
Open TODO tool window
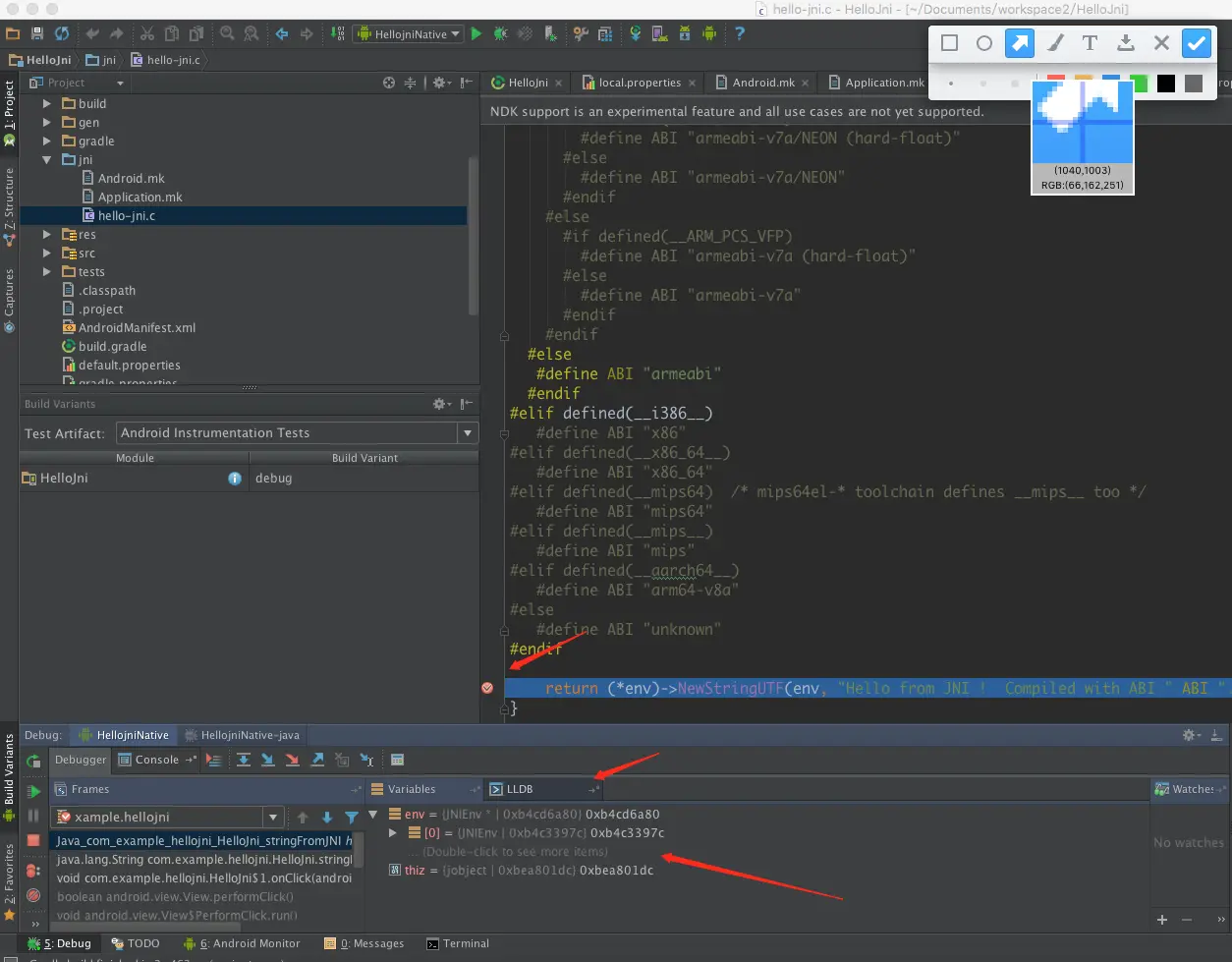click(x=135, y=943)
